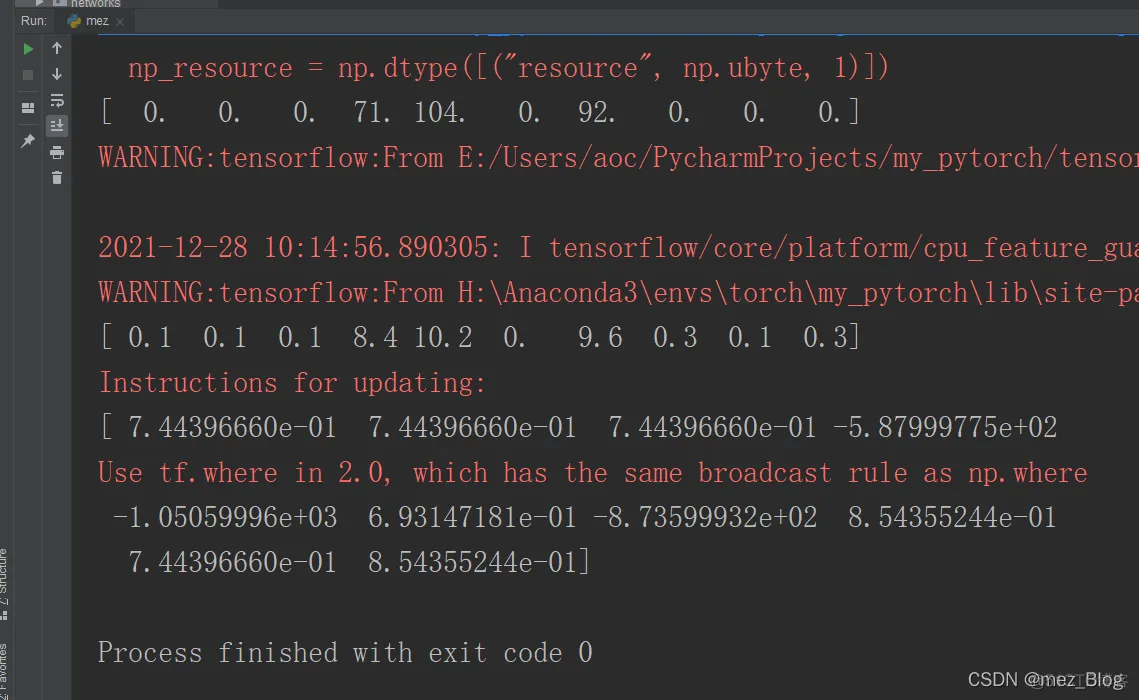Stop the process with the square icon
1139x700 pixels.
click(x=28, y=75)
